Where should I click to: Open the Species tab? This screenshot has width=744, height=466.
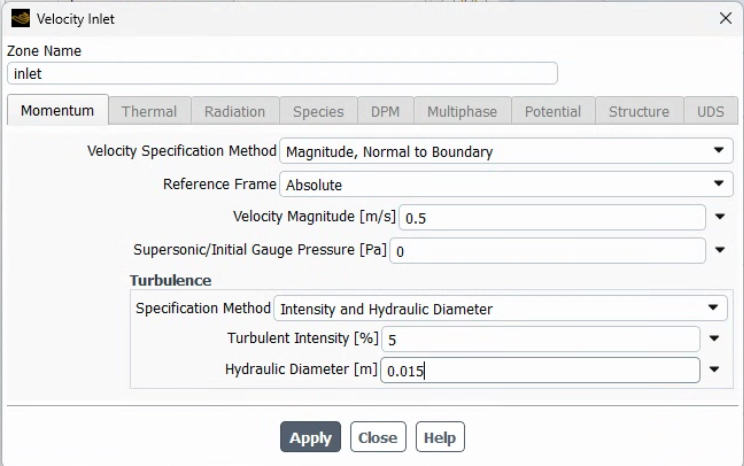coord(318,111)
